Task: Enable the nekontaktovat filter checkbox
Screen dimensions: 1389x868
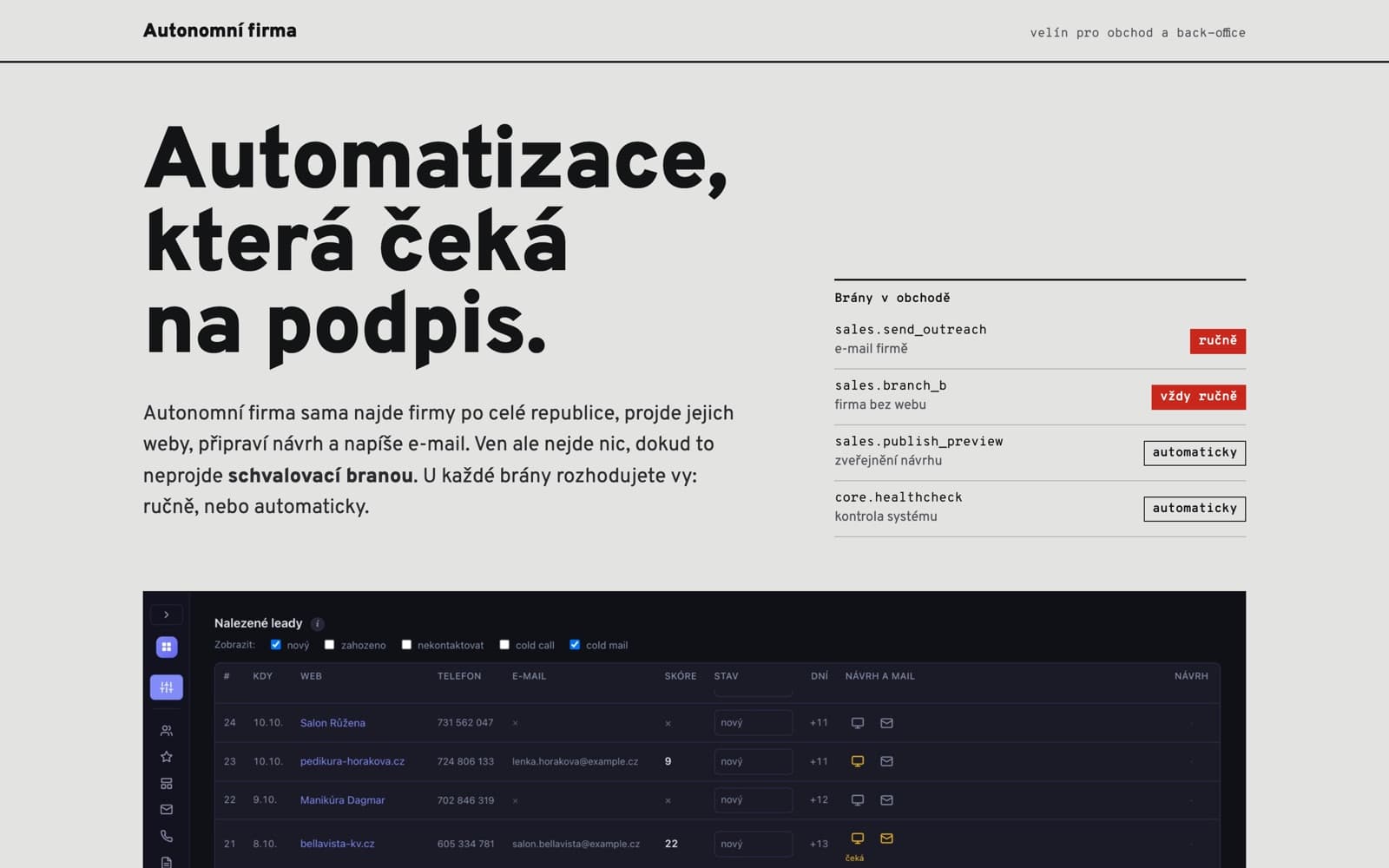Action: tap(406, 645)
